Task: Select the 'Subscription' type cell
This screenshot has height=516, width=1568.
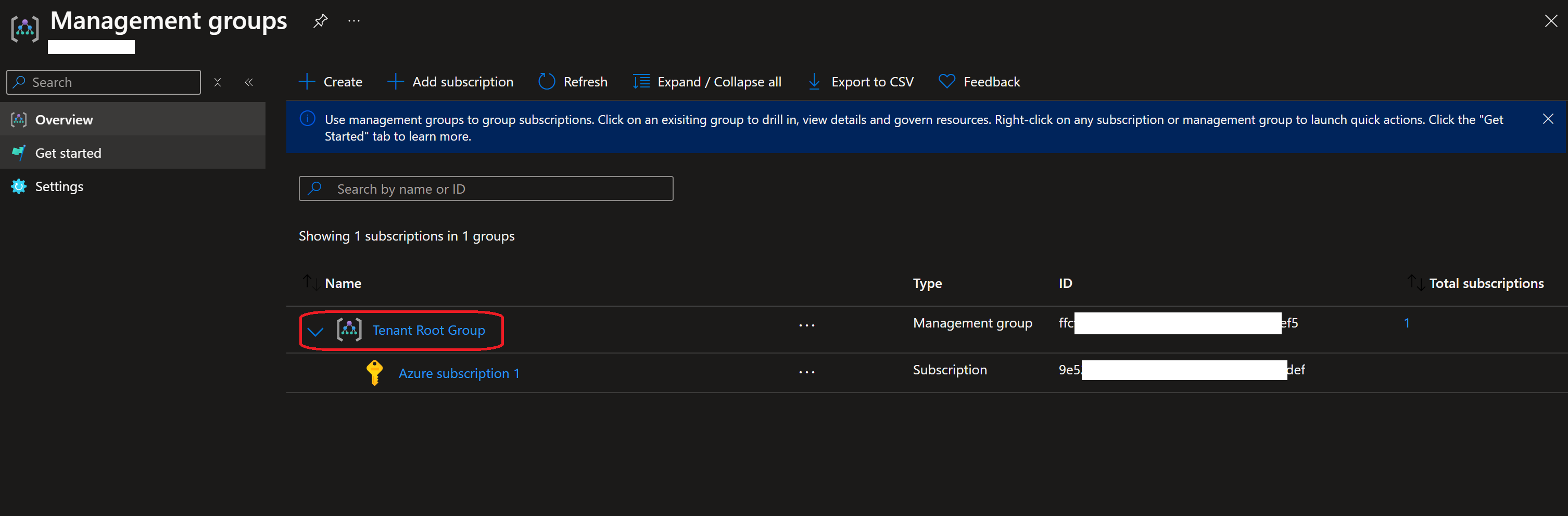Action: point(950,369)
